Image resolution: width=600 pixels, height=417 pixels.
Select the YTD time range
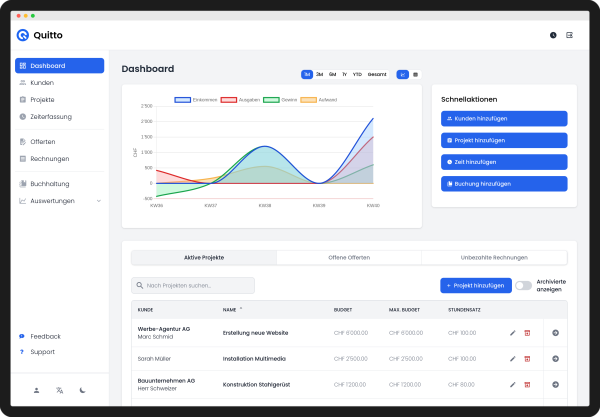tap(357, 74)
